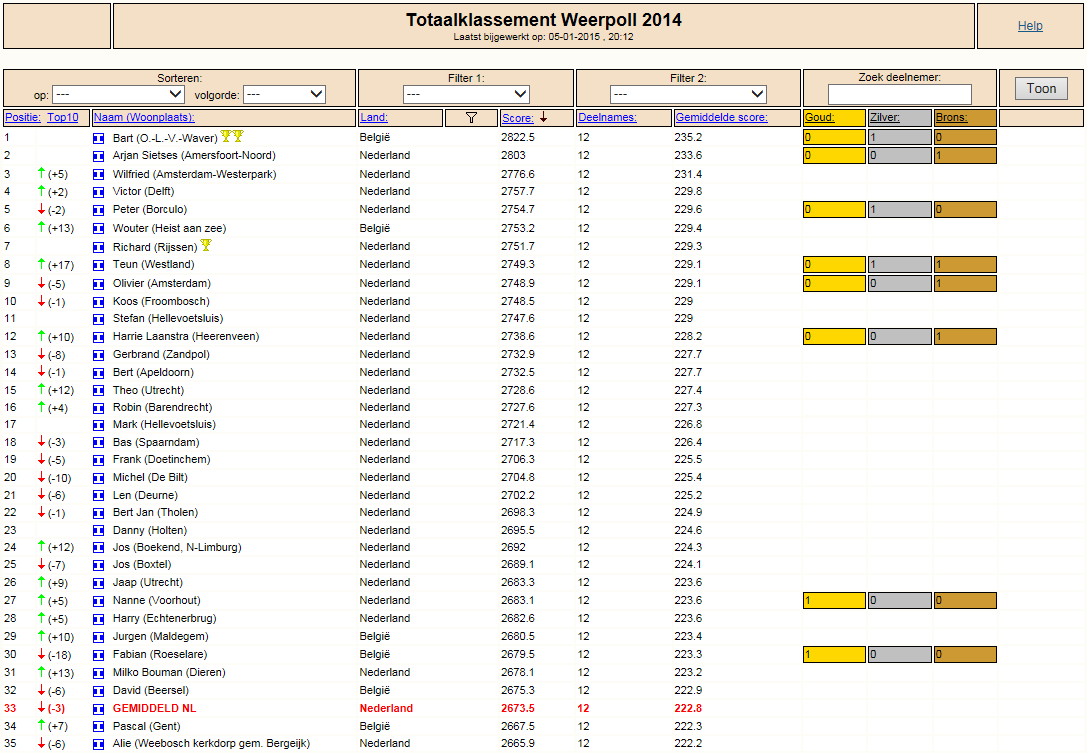Image resolution: width=1087 pixels, height=753 pixels.
Task: Click the Toon button
Action: point(1041,88)
